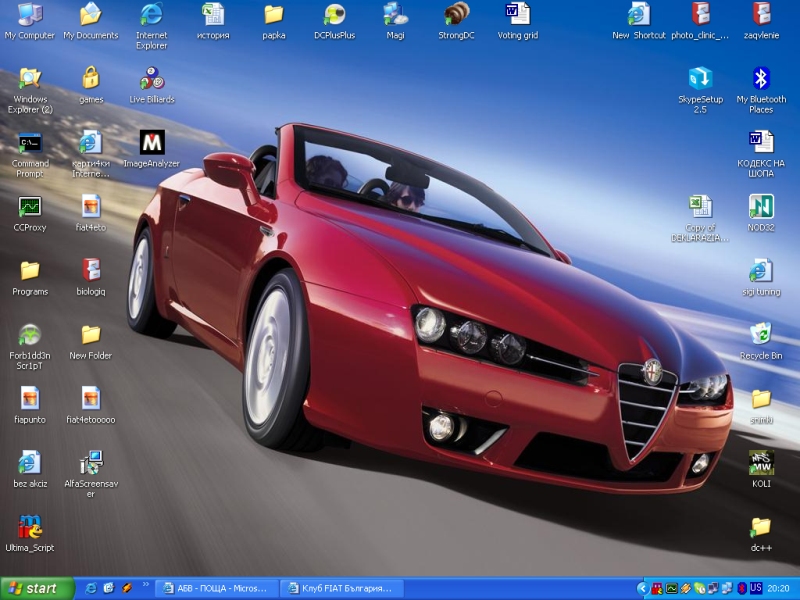Select the CCProxy shortcut icon

tap(30, 207)
